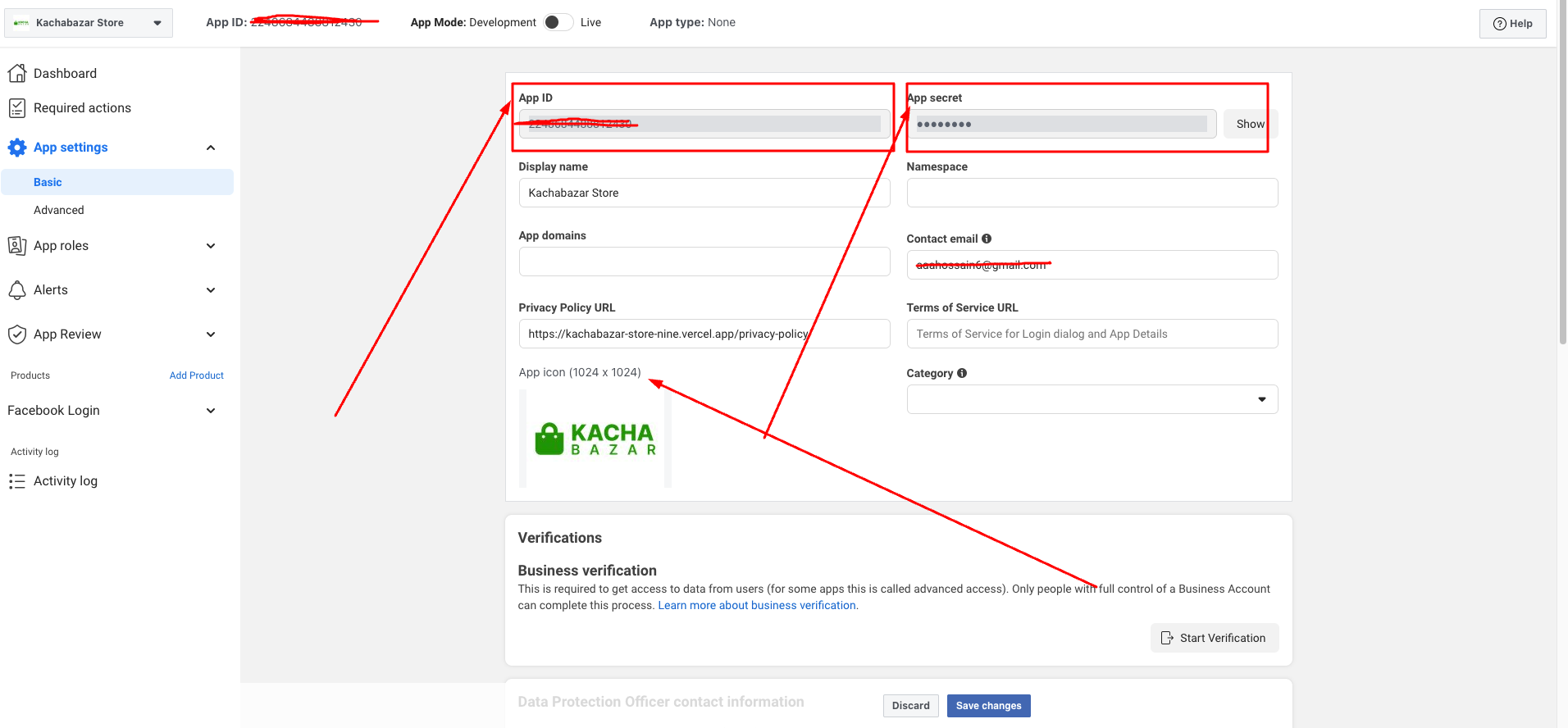Open the Kachabazar Store app selector dropdown

(x=89, y=23)
